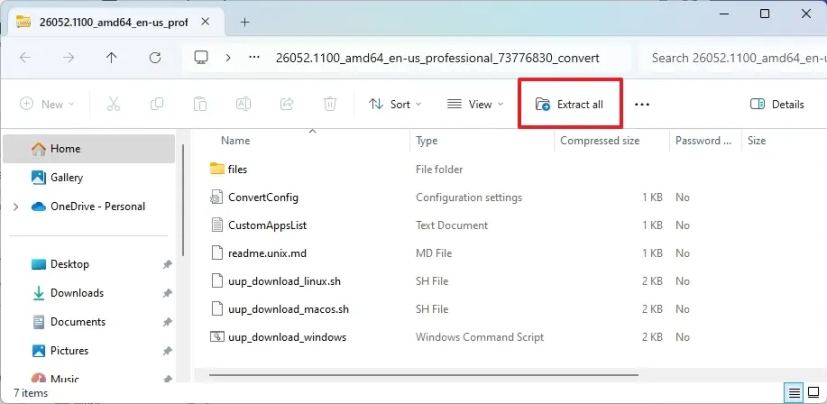This screenshot has width=827, height=404.
Task: Click the search box field
Action: coord(732,57)
